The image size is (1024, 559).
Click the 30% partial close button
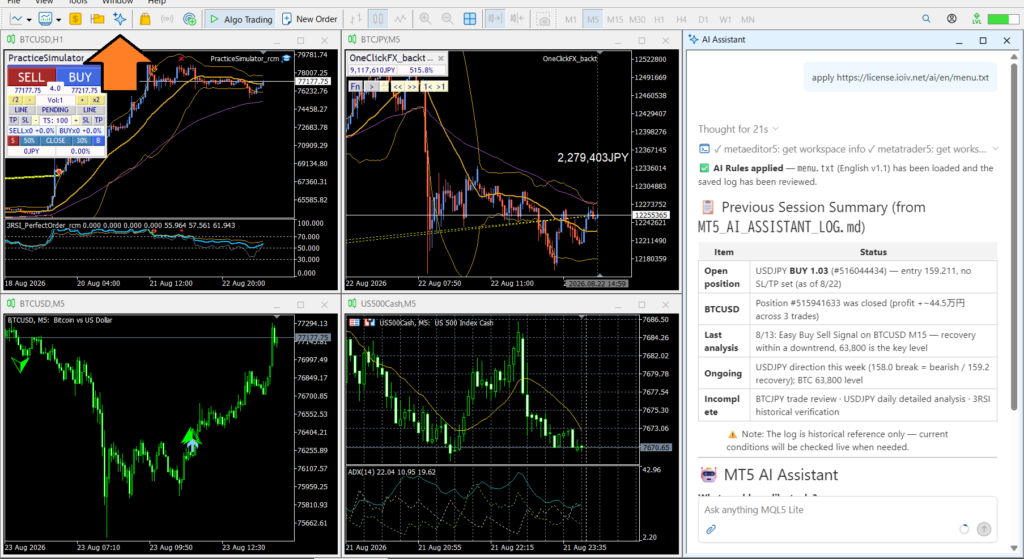click(82, 140)
